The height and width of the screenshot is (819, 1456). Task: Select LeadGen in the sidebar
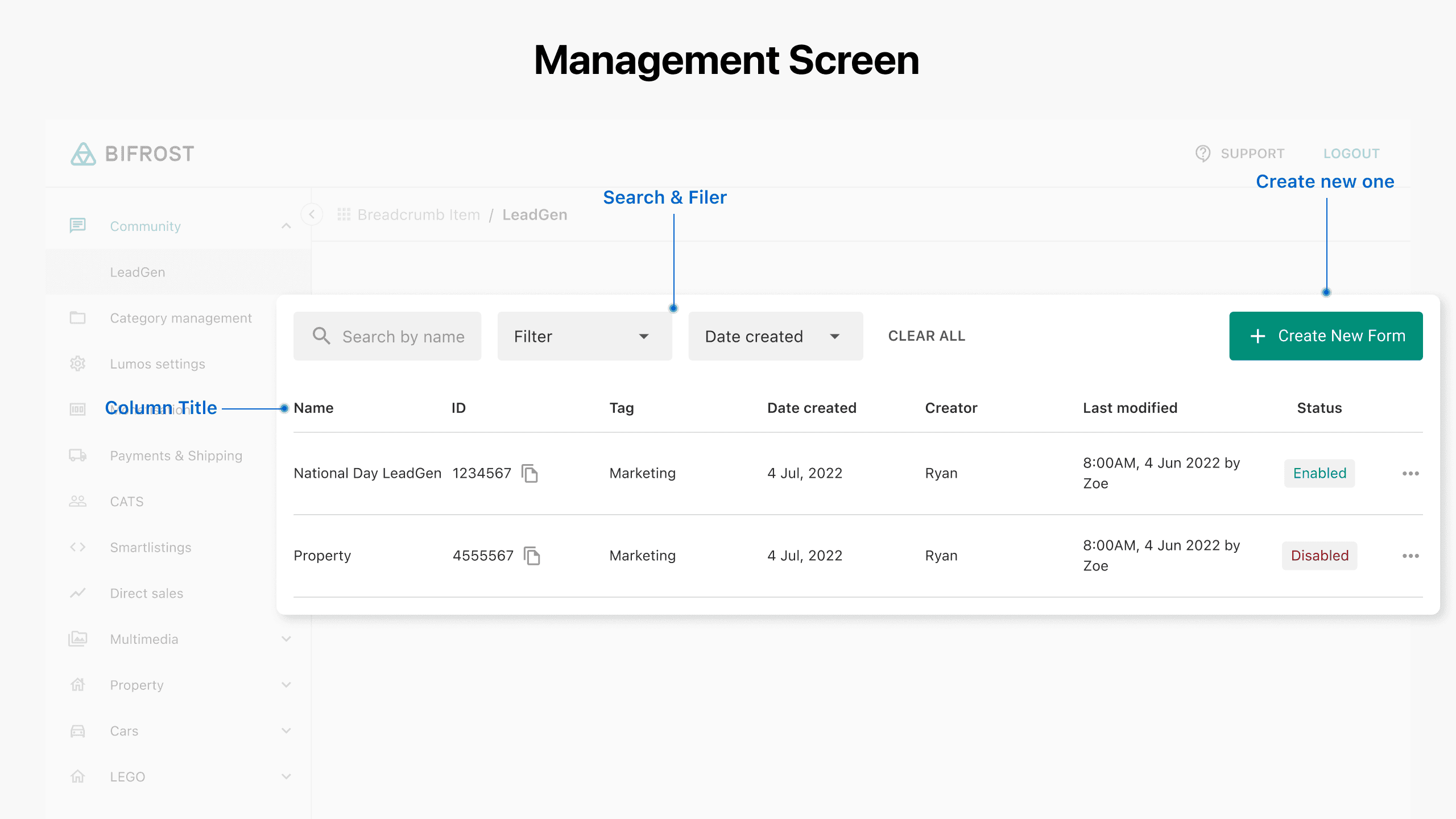click(x=138, y=272)
